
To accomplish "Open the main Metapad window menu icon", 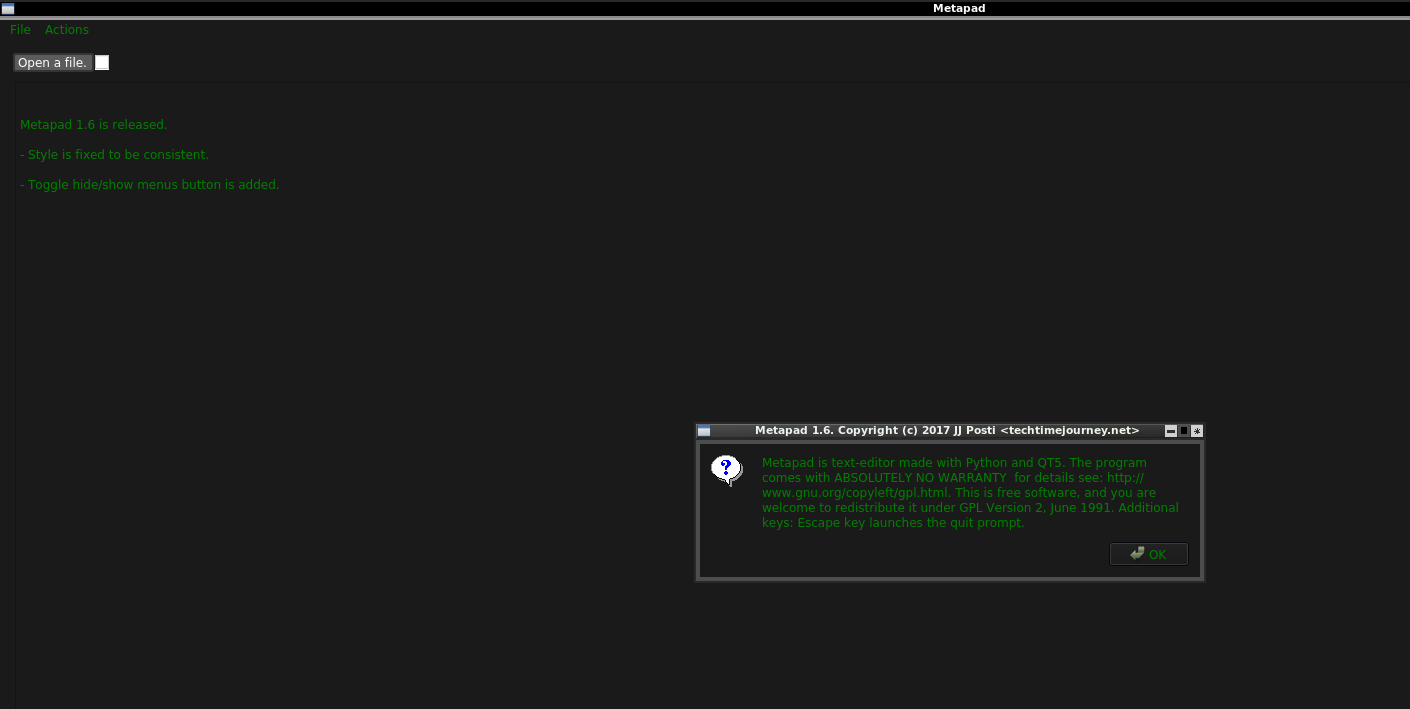I will 8,8.
